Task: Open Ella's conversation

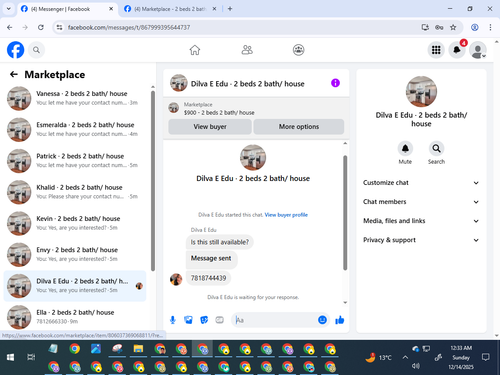Action: 75,317
